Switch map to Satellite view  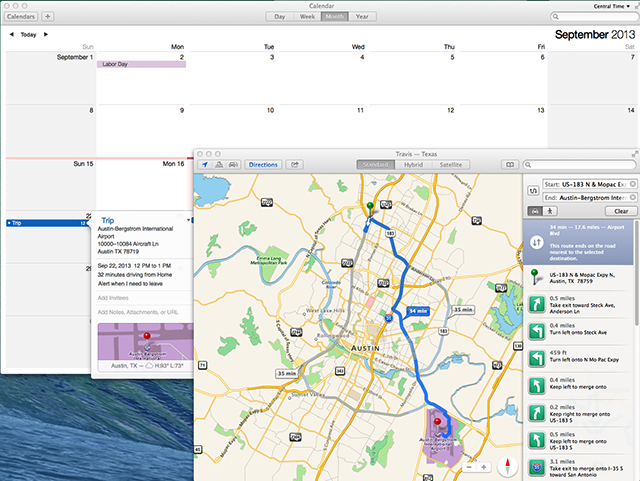pyautogui.click(x=451, y=165)
